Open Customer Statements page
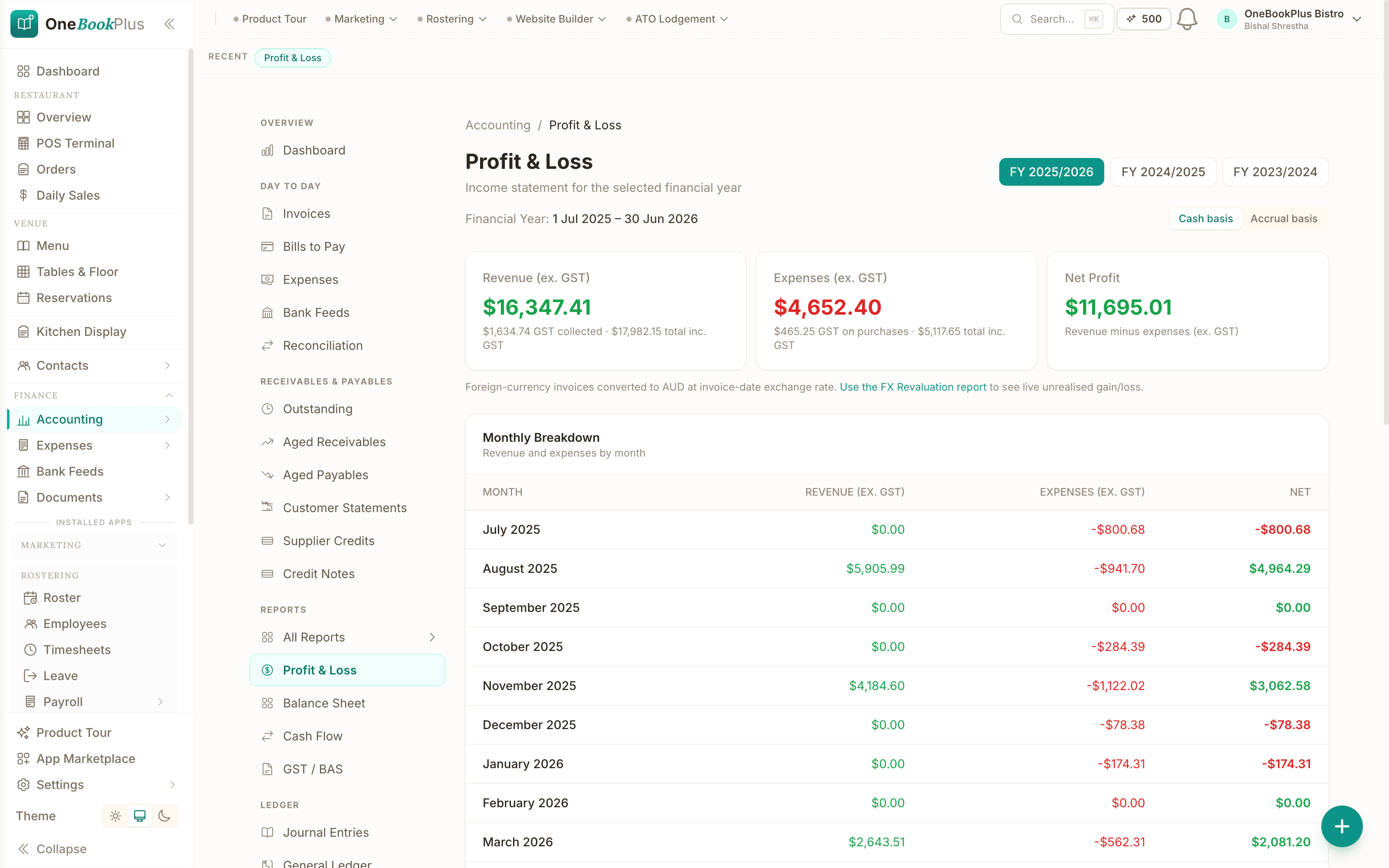The width and height of the screenshot is (1389, 868). pos(347,508)
